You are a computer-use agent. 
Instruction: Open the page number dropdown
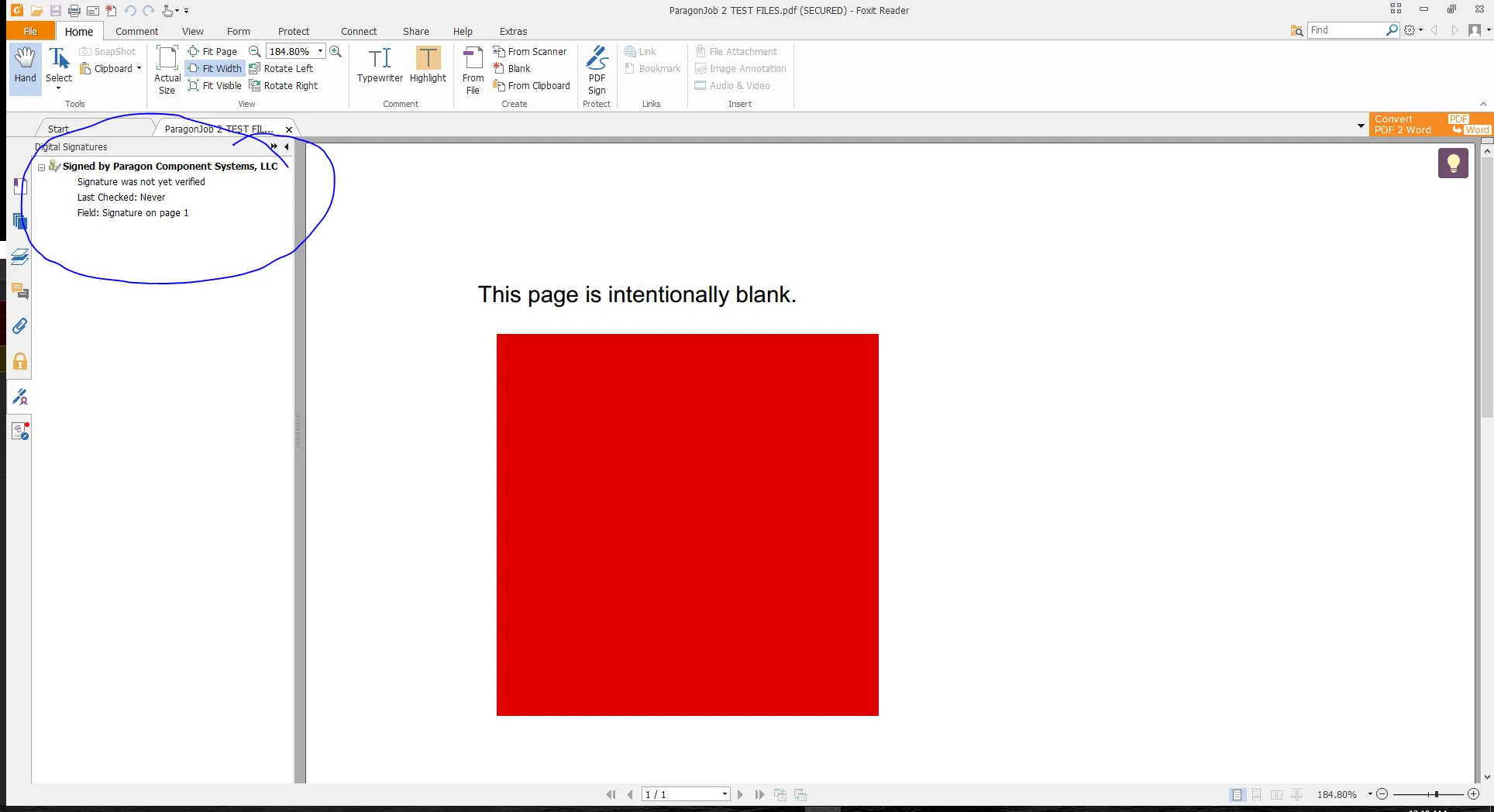(x=725, y=794)
